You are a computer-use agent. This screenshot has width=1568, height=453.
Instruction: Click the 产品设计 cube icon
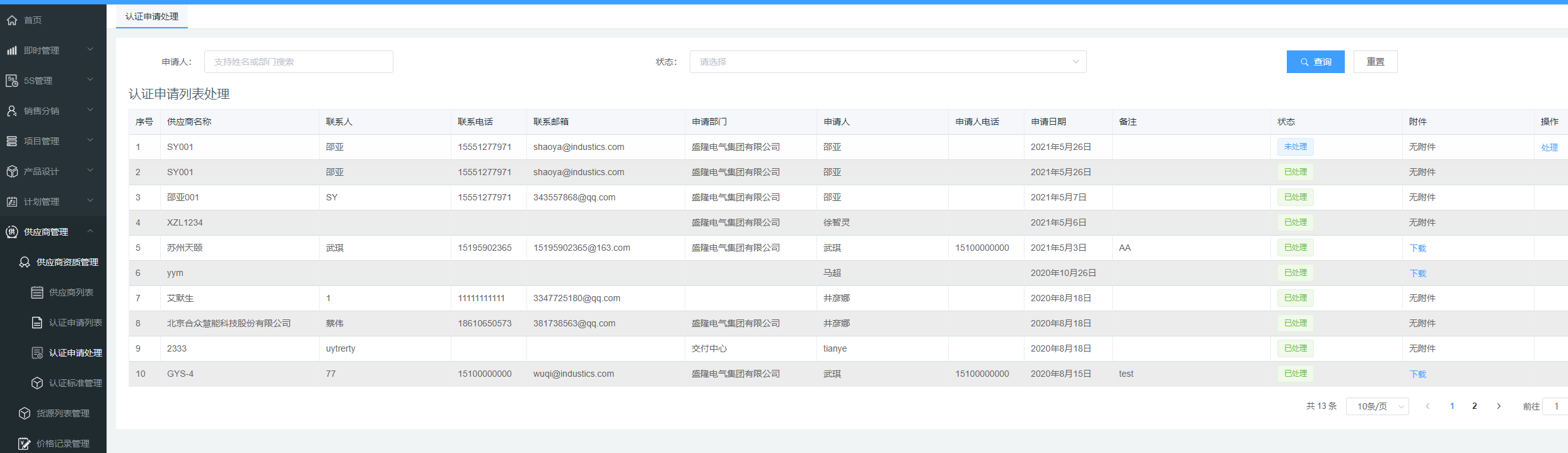point(12,171)
